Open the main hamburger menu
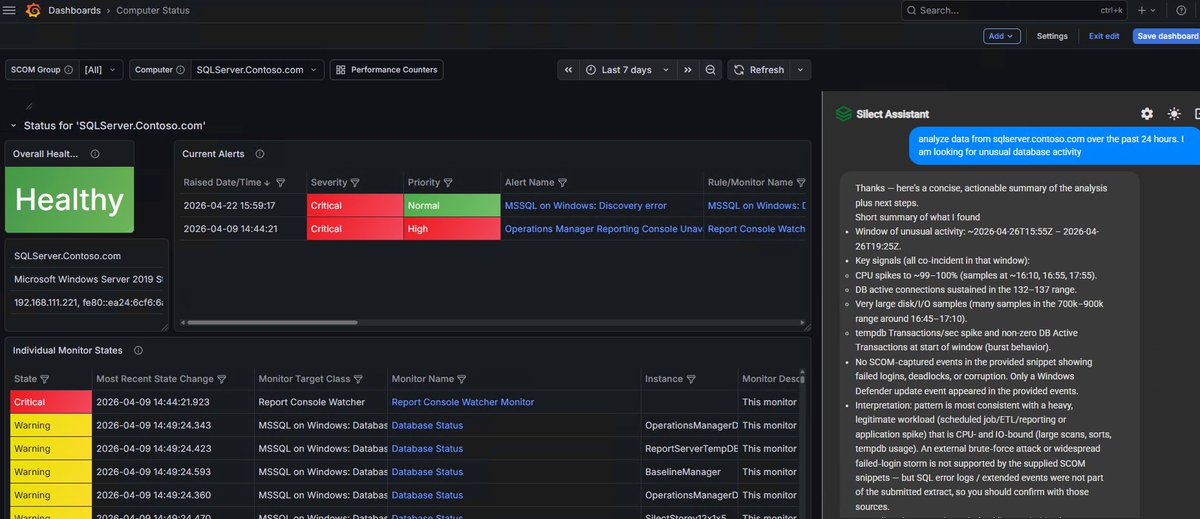The height and width of the screenshot is (519, 1200). (x=11, y=10)
